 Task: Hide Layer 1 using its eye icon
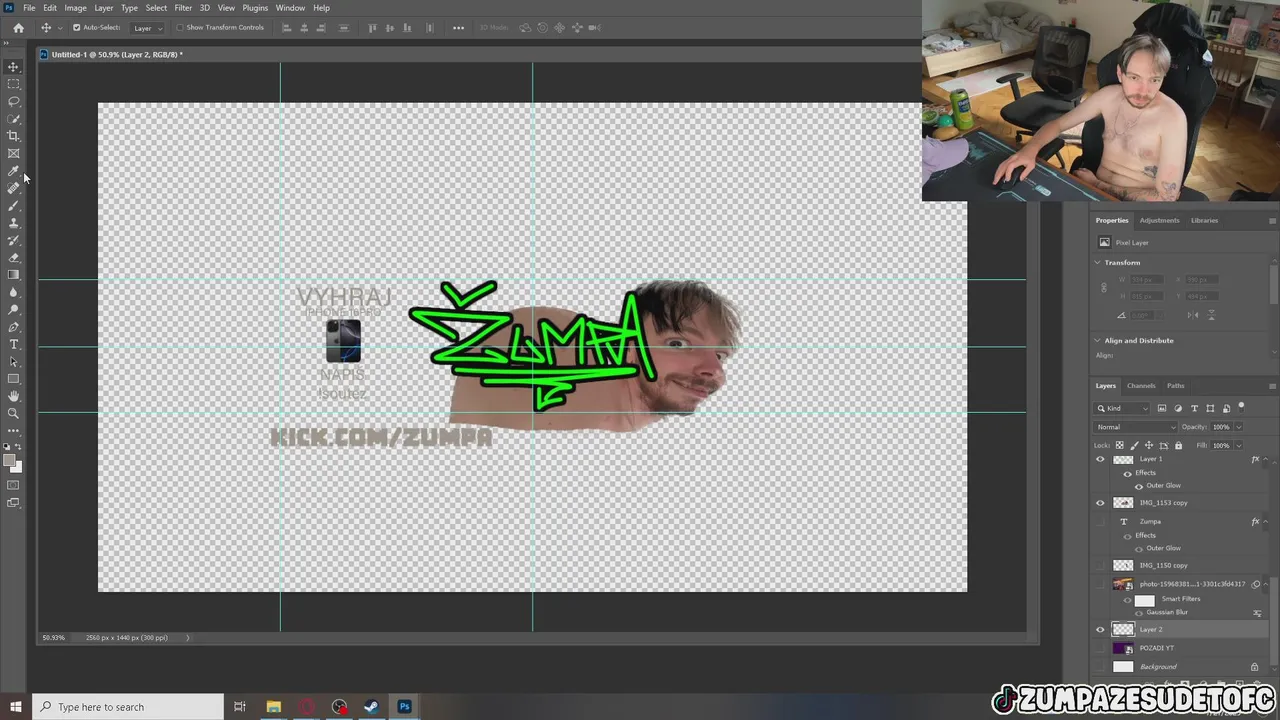1100,460
